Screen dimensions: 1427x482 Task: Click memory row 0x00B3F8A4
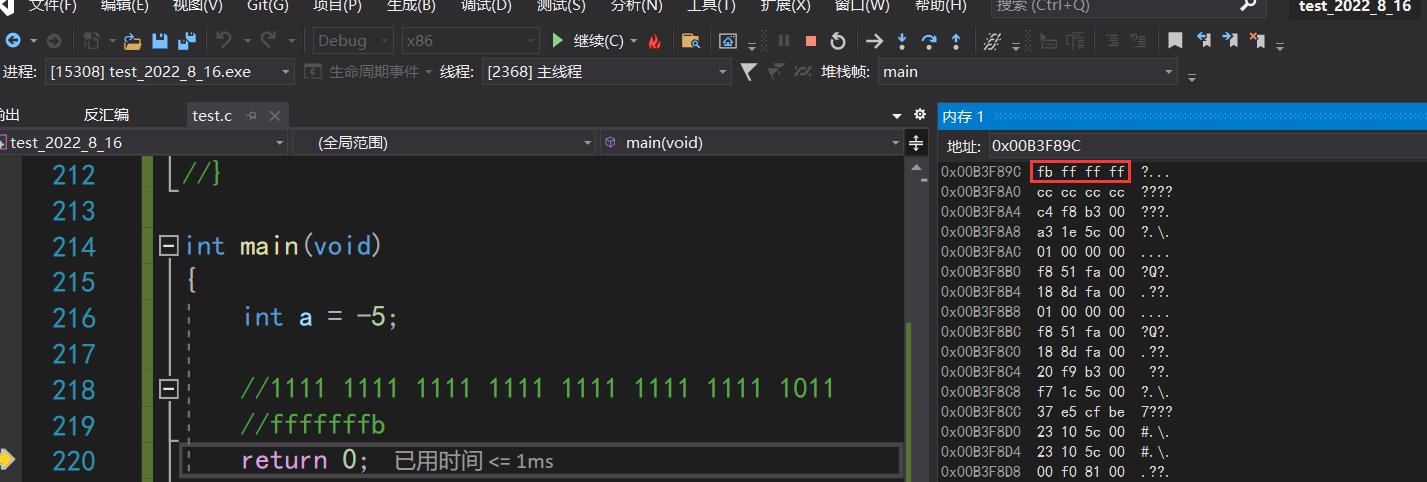1052,211
